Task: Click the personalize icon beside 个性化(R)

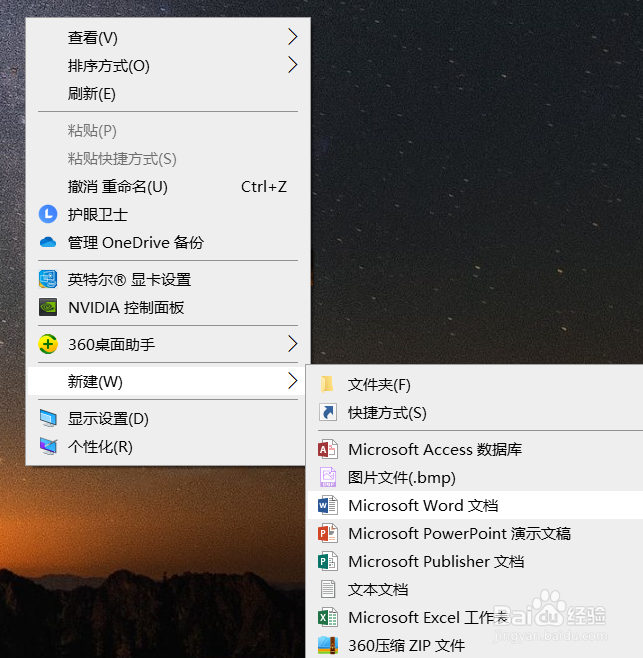Action: click(48, 446)
